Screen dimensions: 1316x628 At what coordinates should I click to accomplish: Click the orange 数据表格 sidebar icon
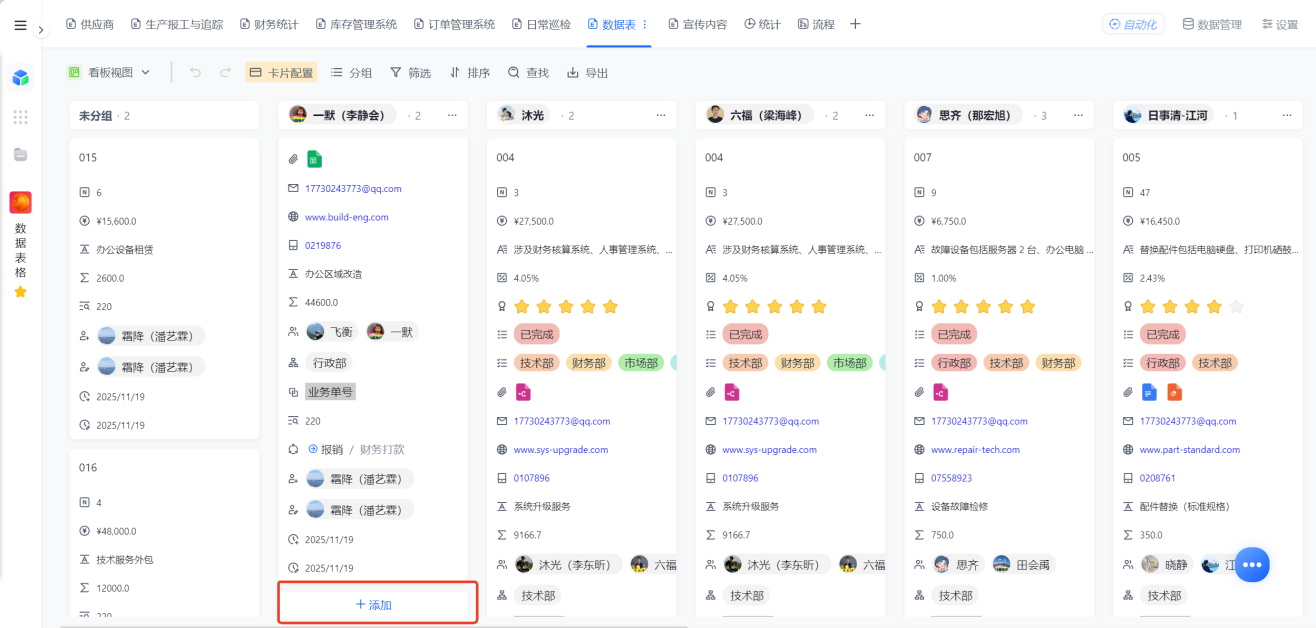20,203
